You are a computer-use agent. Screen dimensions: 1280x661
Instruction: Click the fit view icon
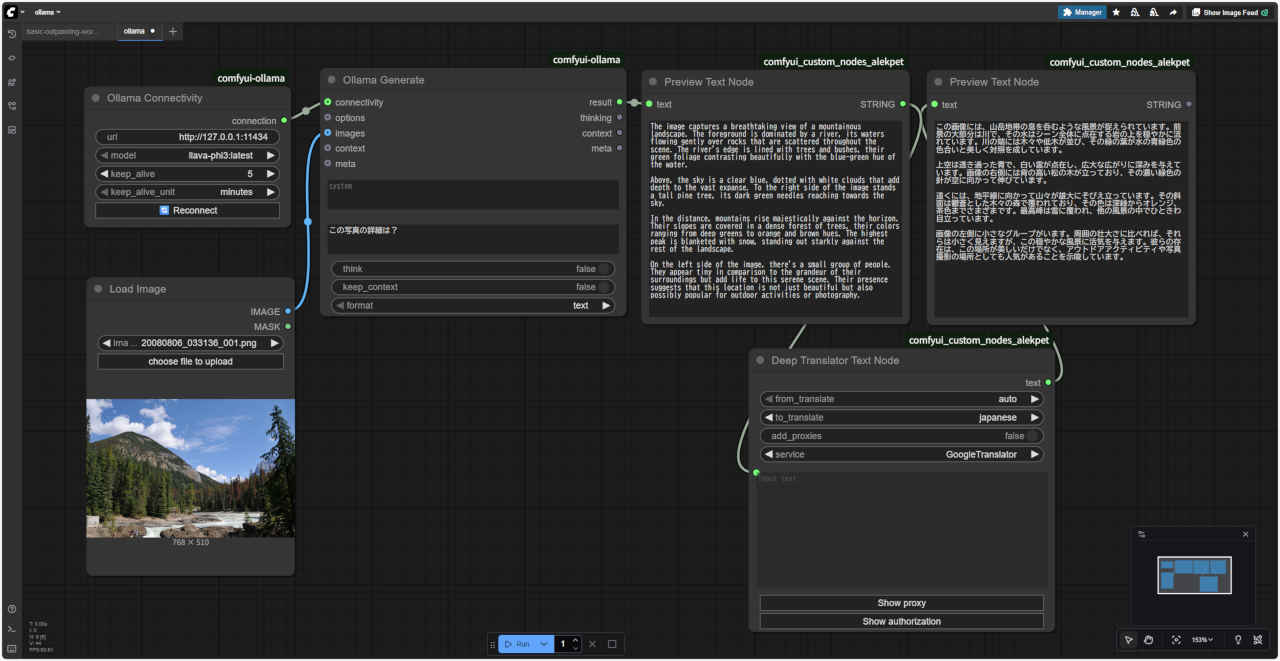[1175, 640]
